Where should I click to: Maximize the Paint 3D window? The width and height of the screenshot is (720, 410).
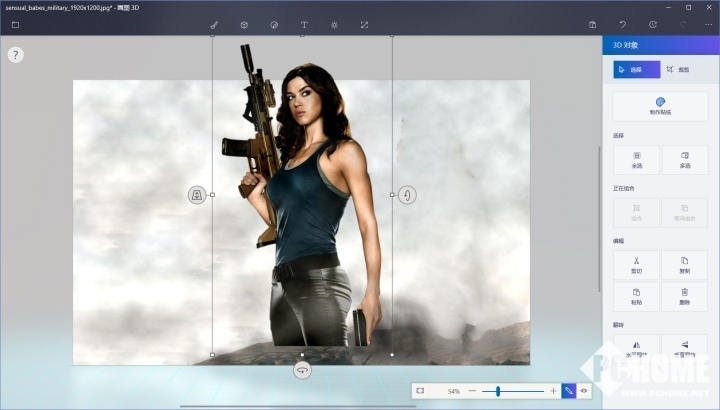tap(688, 7)
